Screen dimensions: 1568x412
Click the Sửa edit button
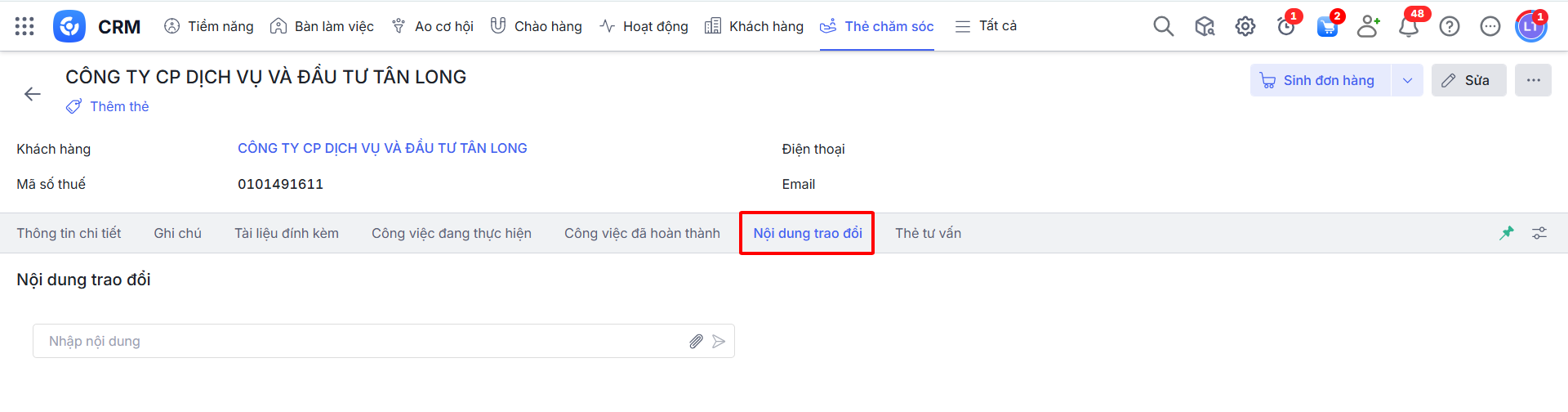click(1468, 80)
